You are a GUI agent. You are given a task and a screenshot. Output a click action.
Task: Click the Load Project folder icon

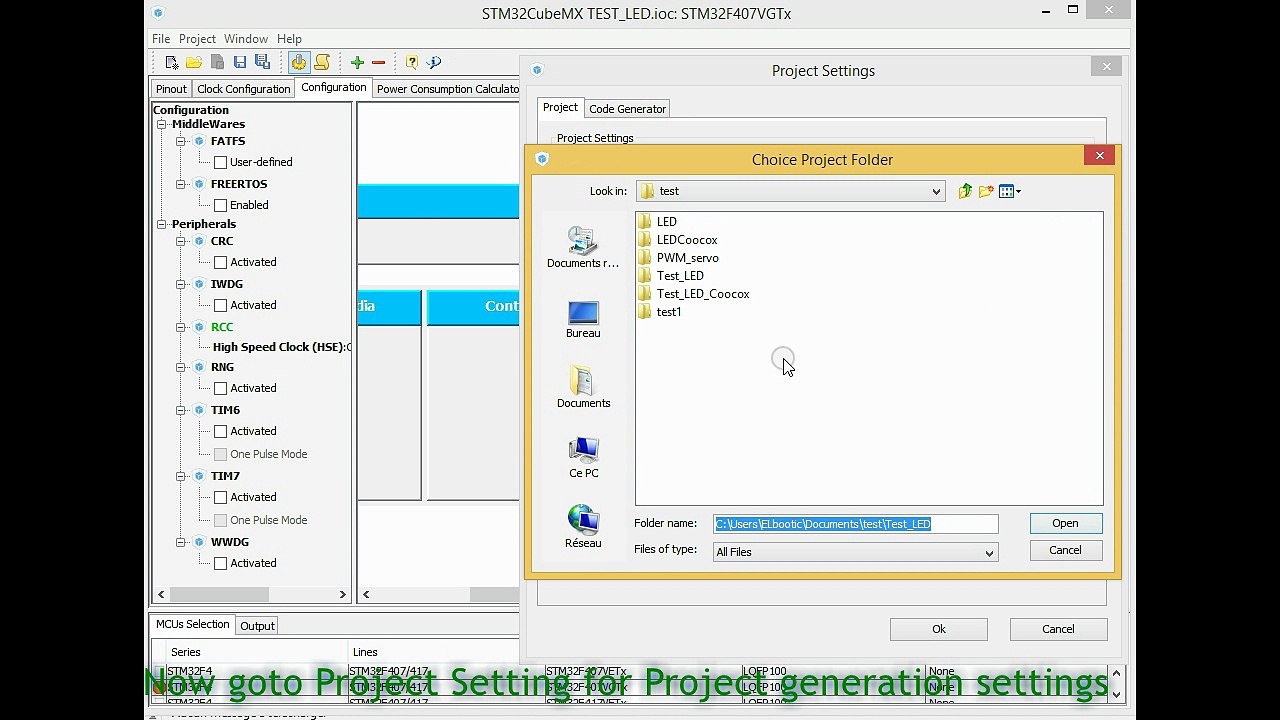[x=194, y=62]
